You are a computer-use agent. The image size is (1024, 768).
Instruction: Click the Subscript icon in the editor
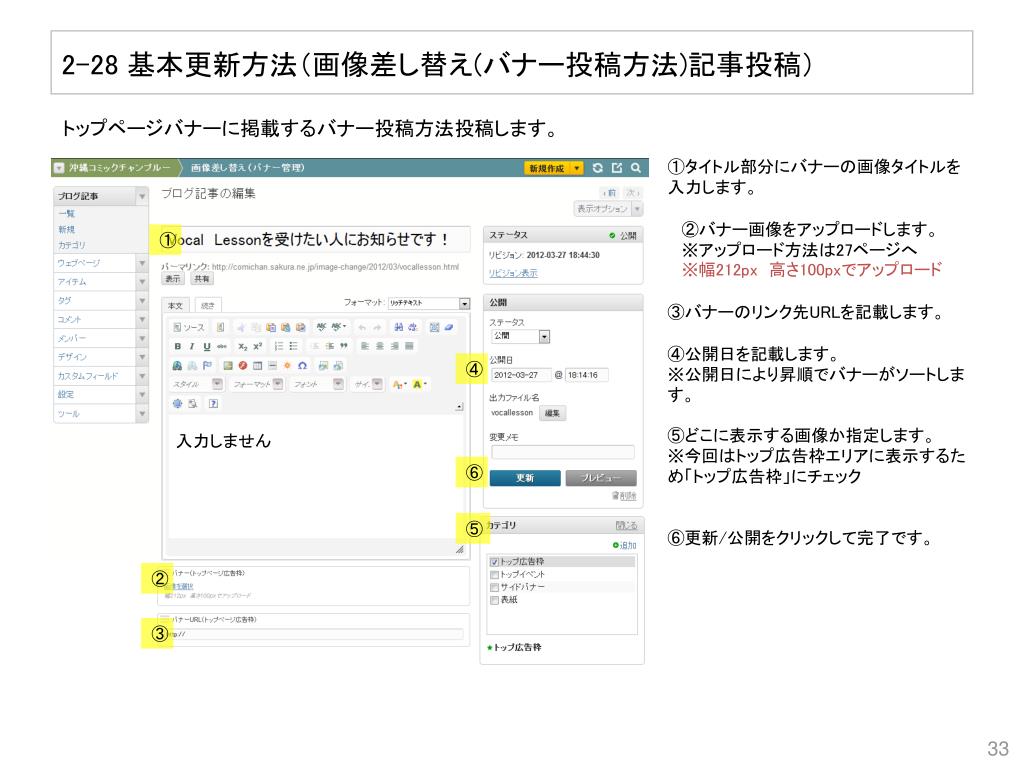coord(242,346)
